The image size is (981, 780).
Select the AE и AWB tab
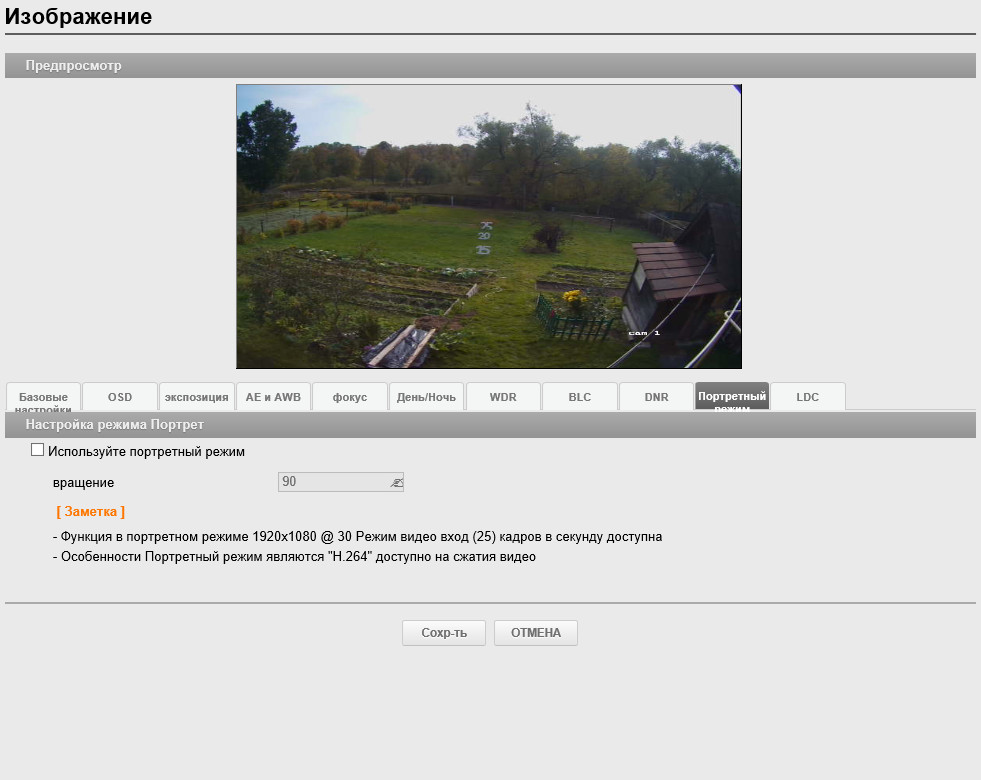[273, 397]
